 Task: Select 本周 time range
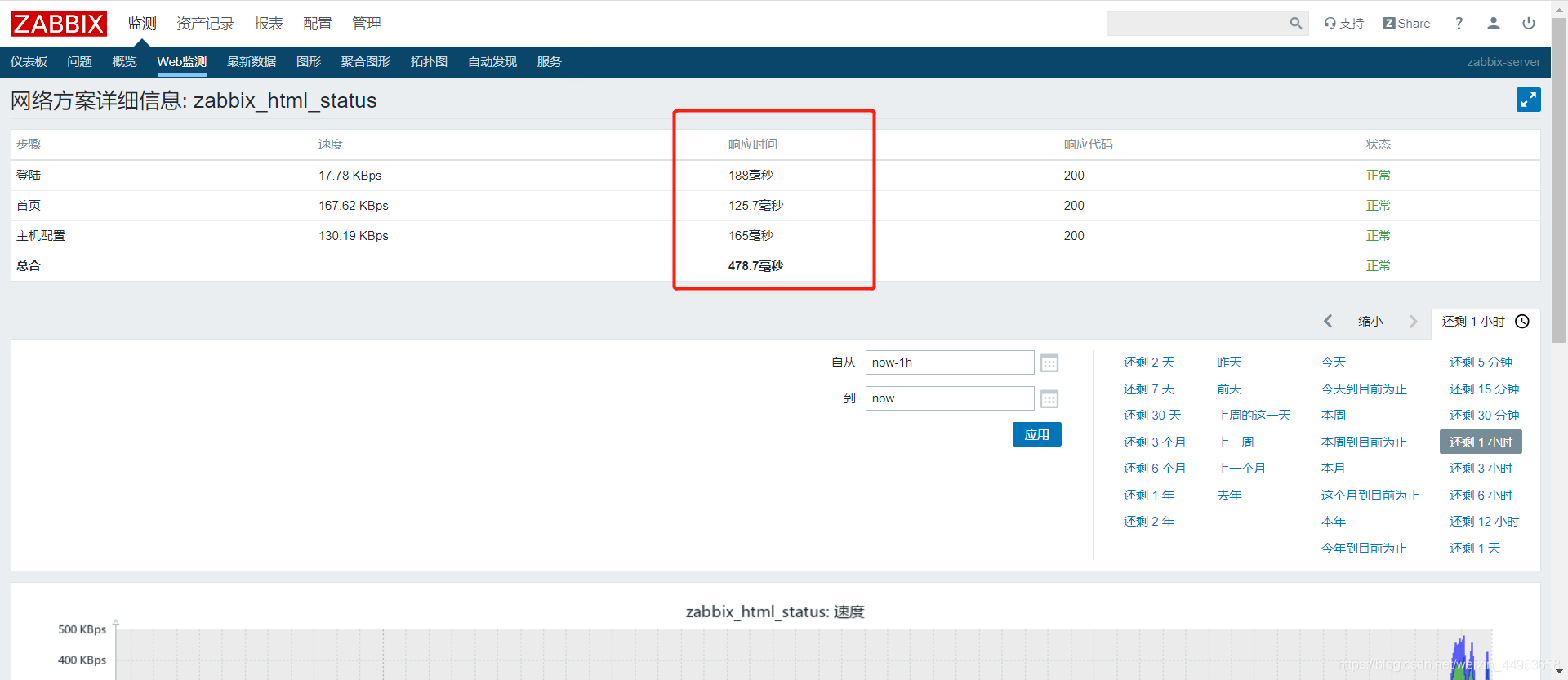coord(1334,416)
